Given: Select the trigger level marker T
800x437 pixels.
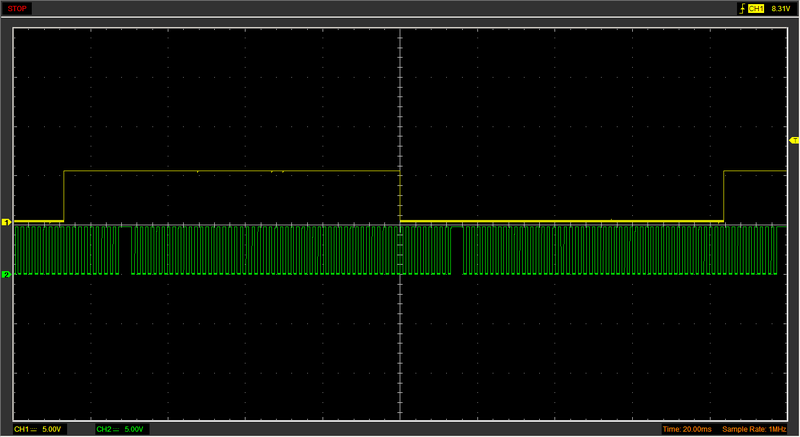Looking at the screenshot, I should pos(794,140).
